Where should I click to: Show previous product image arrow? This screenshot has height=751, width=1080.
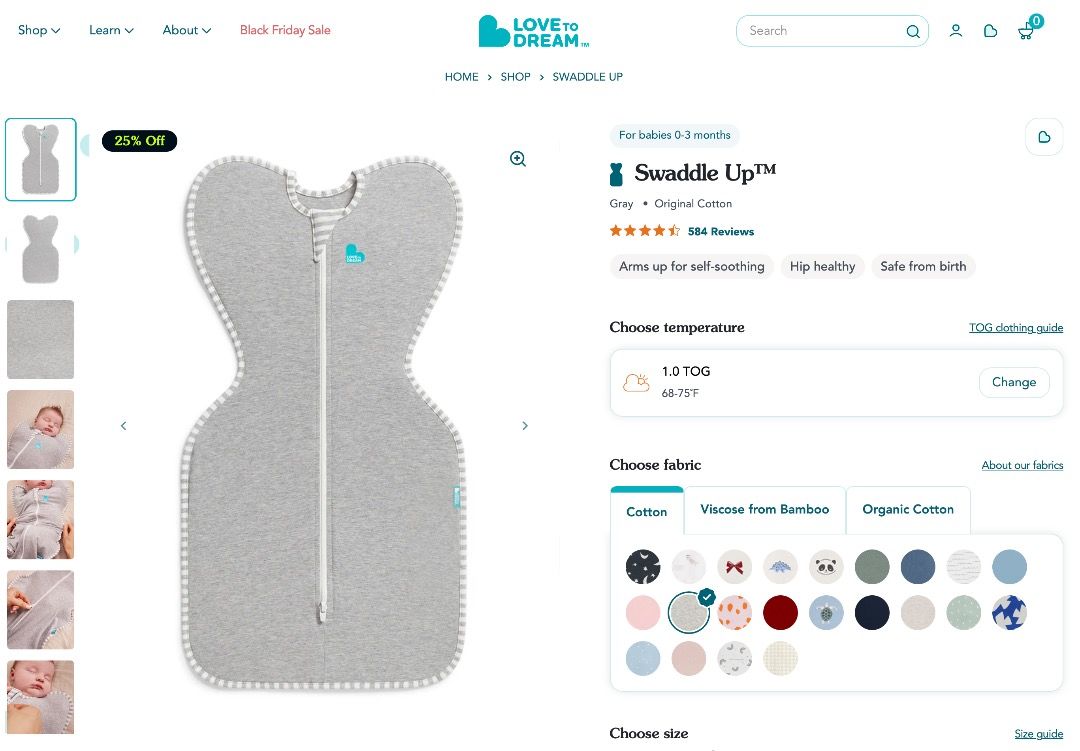(x=124, y=426)
